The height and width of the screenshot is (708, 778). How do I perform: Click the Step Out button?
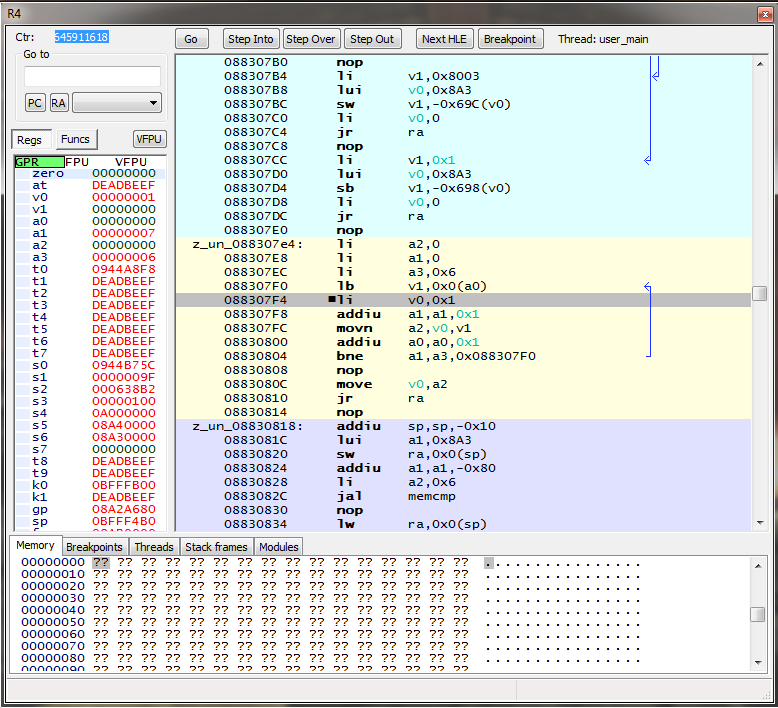[372, 39]
